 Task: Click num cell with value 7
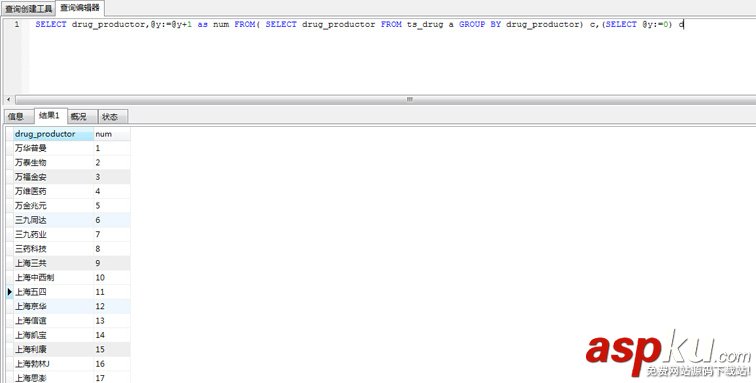point(112,234)
